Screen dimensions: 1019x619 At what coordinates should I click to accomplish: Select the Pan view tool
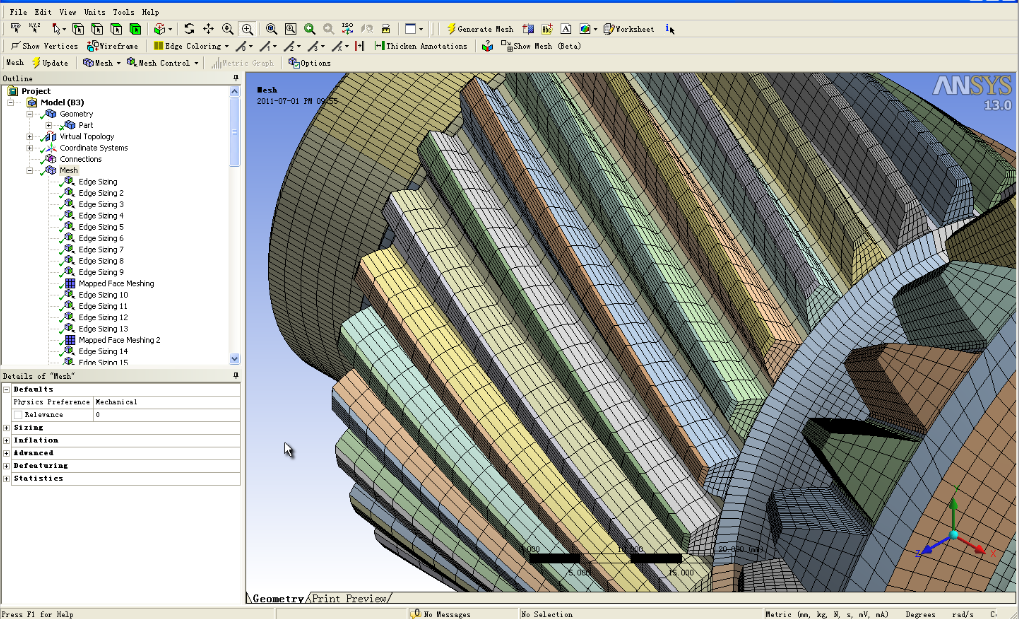click(208, 29)
